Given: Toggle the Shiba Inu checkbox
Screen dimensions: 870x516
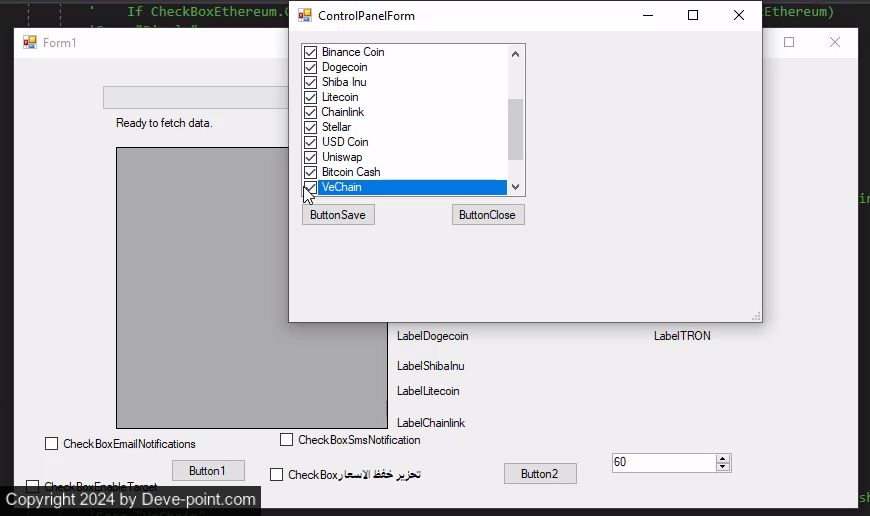Looking at the screenshot, I should [x=310, y=82].
